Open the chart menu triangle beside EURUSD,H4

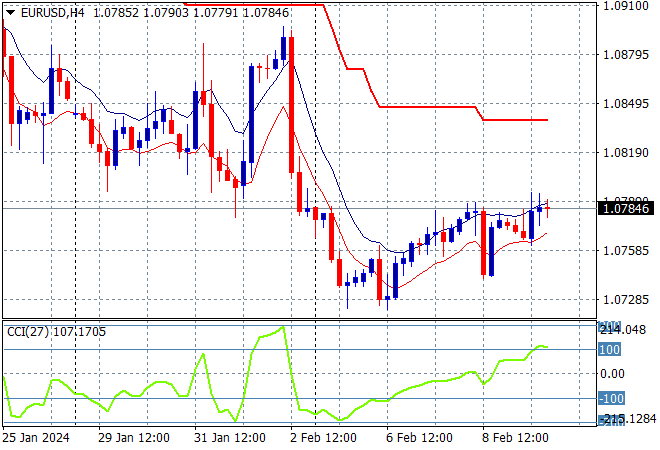pyautogui.click(x=10, y=13)
